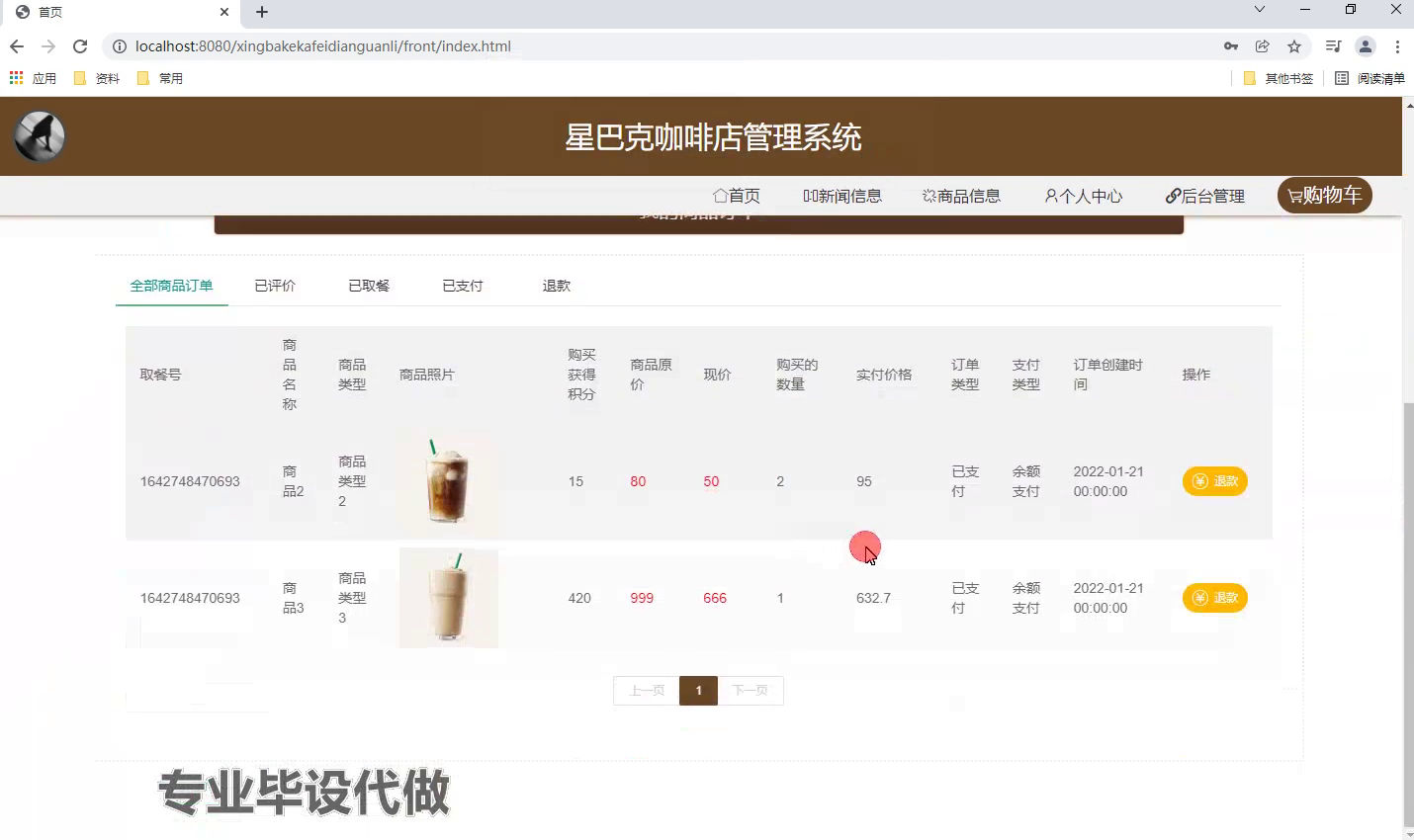Open 其他书签 bookmarks folder
Image resolution: width=1414 pixels, height=840 pixels.
coord(1279,78)
